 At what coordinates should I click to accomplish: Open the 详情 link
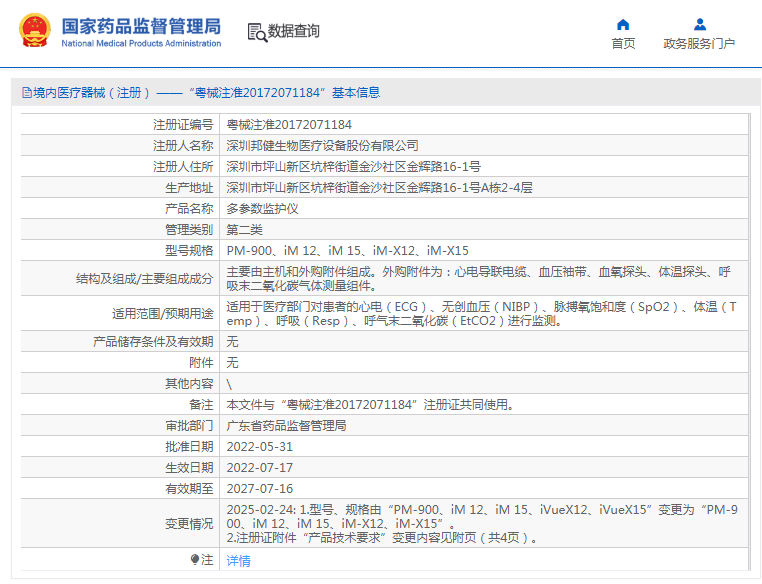coord(239,561)
